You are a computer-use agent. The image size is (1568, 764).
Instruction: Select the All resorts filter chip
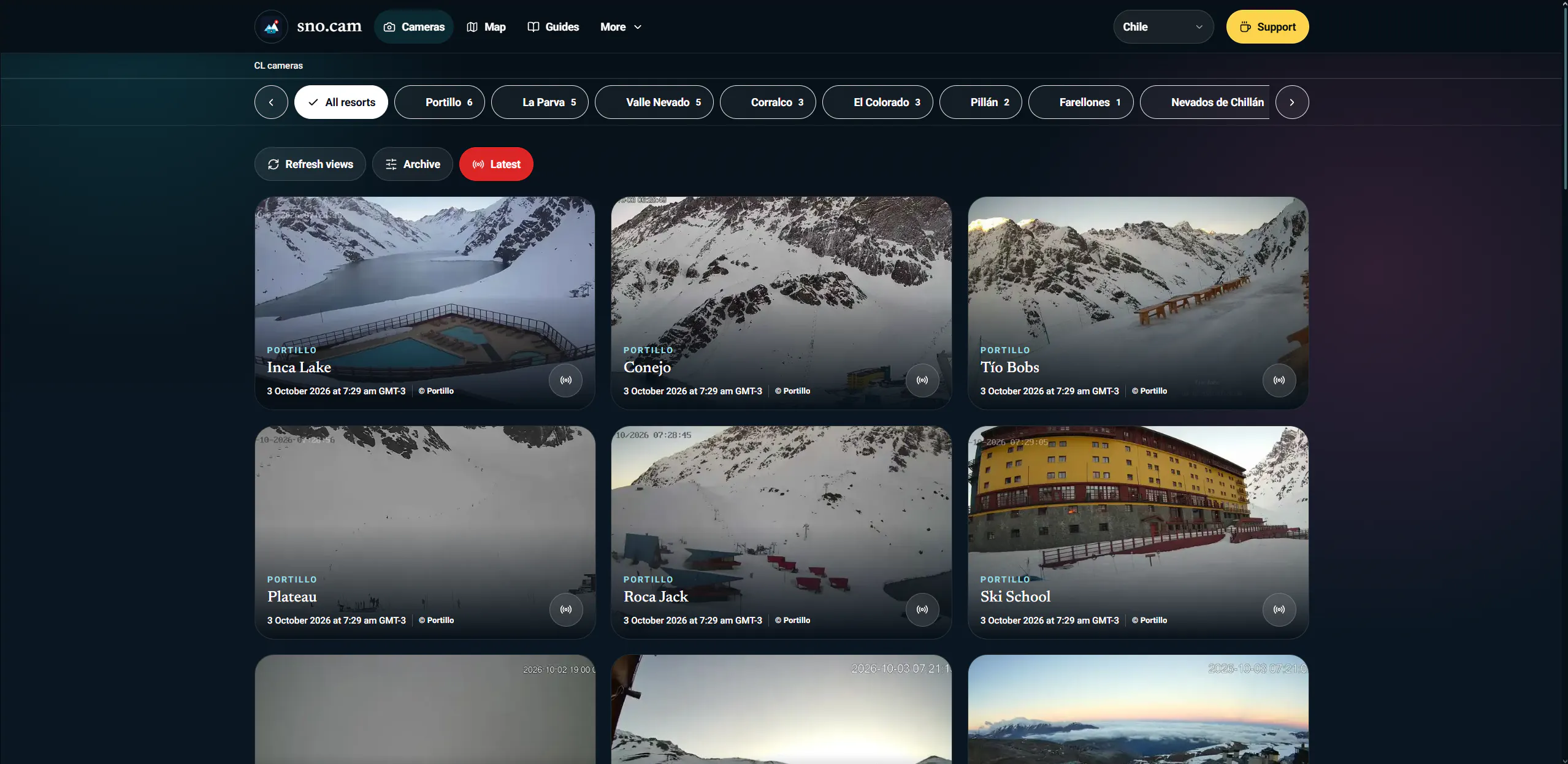coord(341,102)
